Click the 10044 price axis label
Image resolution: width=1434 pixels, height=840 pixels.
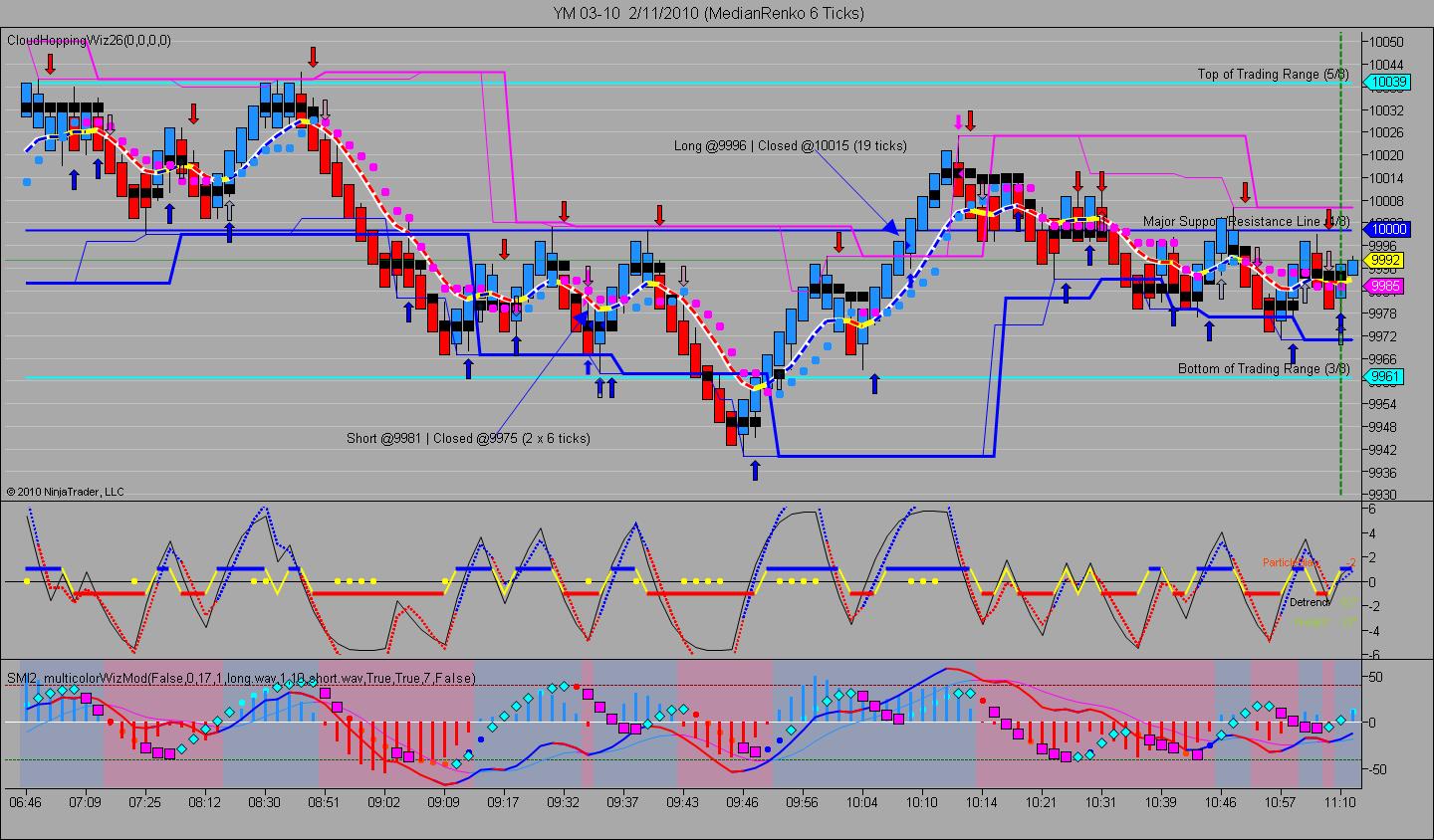[x=1386, y=64]
